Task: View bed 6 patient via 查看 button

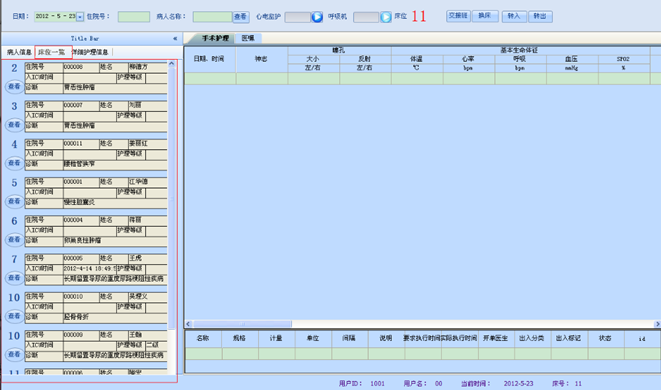Action: 14,239
